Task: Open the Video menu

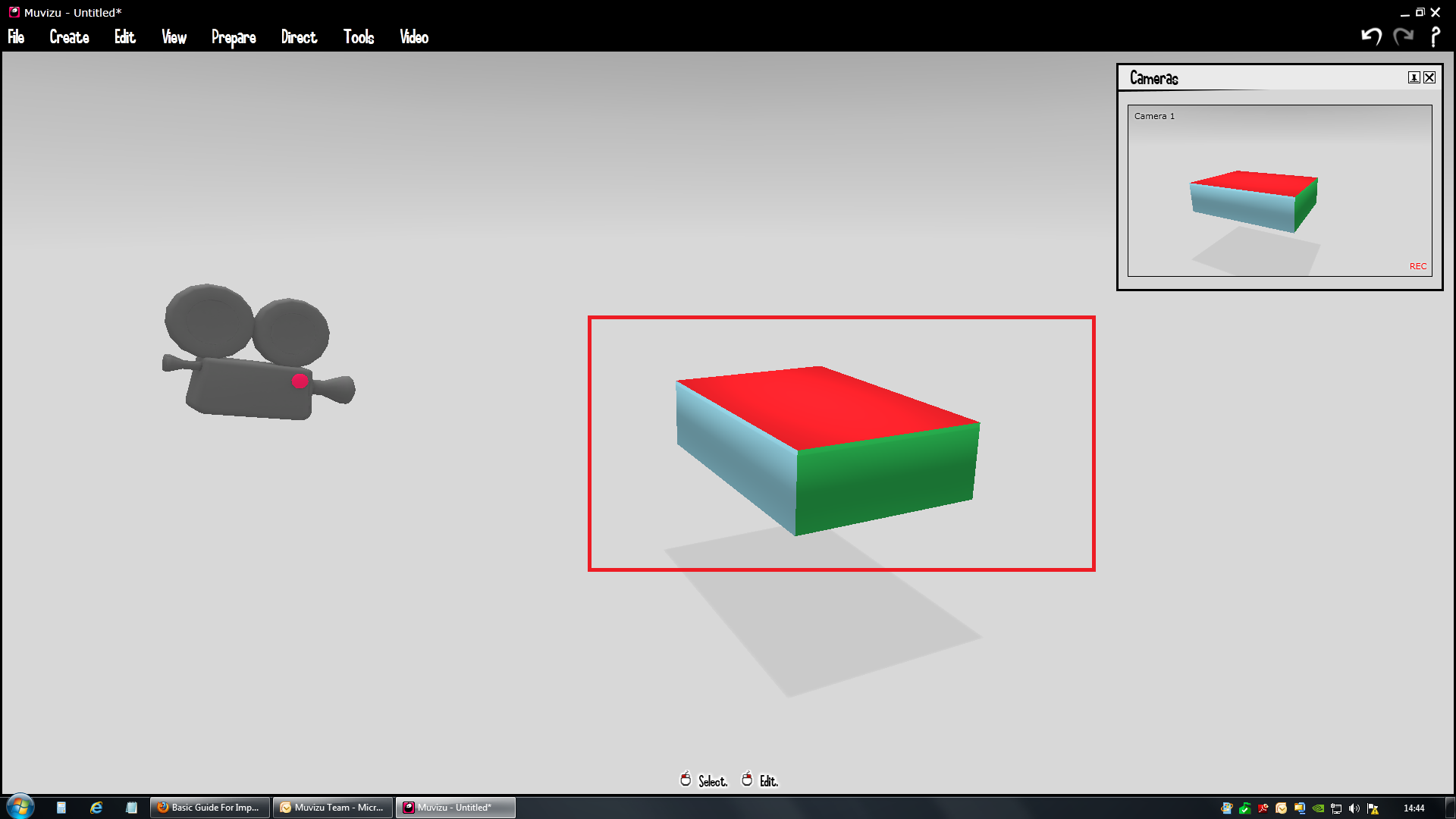Action: [x=414, y=37]
